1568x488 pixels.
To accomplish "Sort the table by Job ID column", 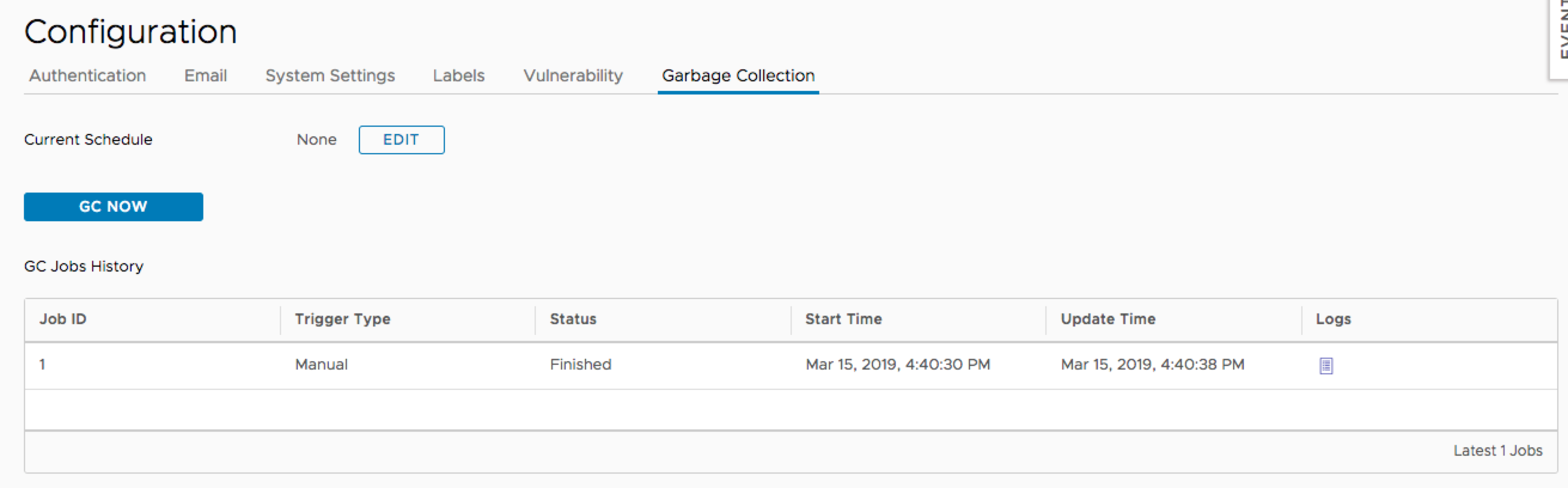I will point(63,319).
